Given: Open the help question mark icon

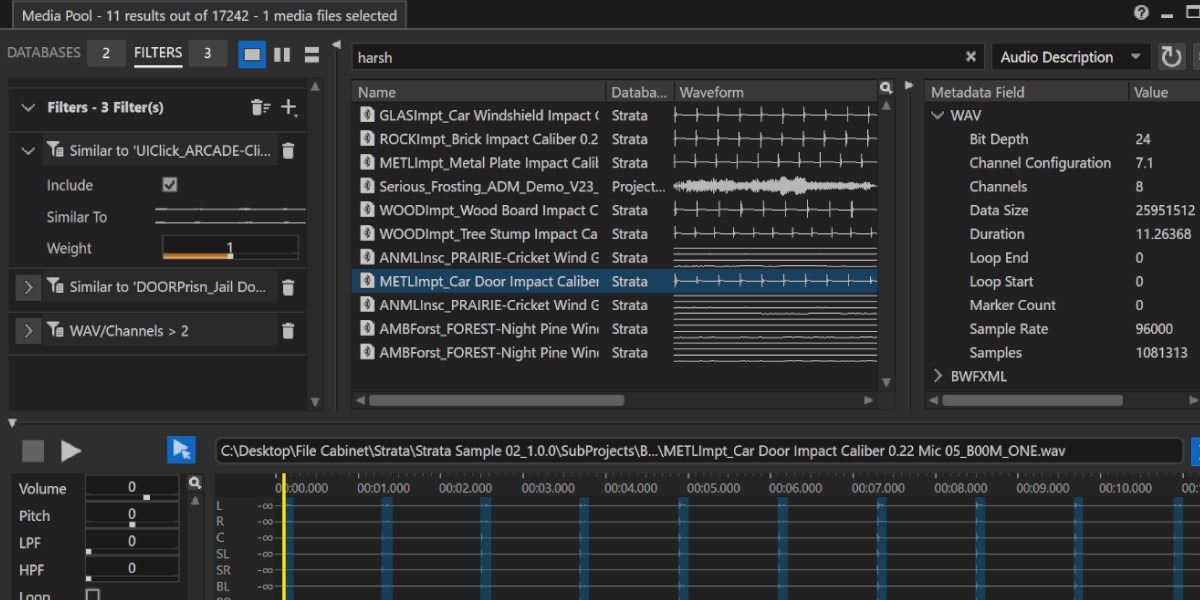Looking at the screenshot, I should (1141, 13).
